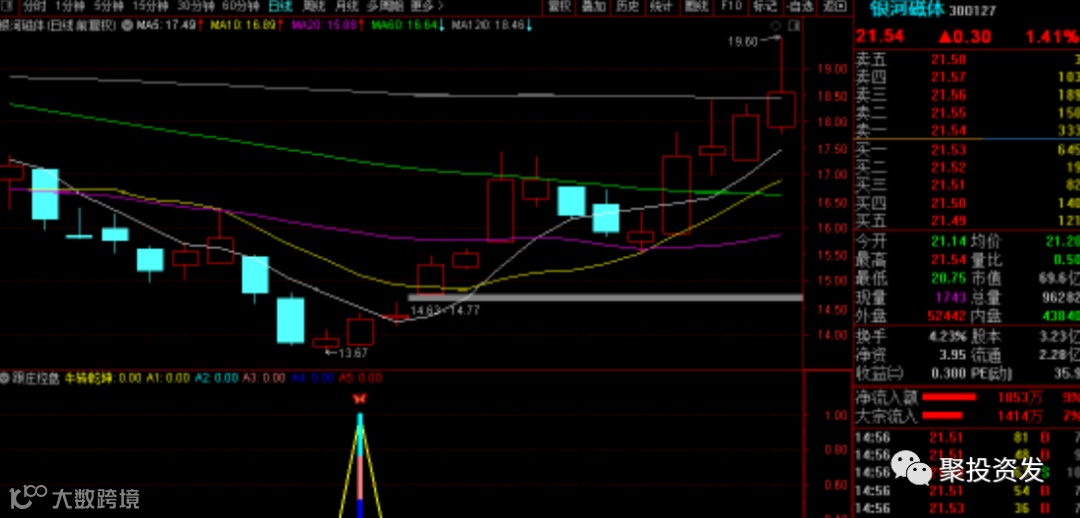The image size is (1080, 518).
Task: Select the 卖五 ask row
Action: point(966,59)
